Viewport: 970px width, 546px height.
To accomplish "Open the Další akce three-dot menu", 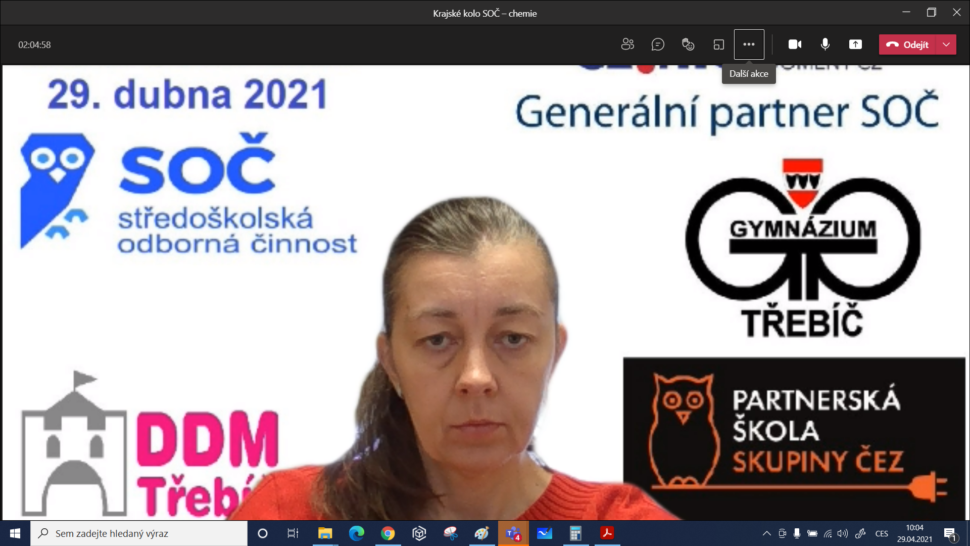I will pos(749,45).
